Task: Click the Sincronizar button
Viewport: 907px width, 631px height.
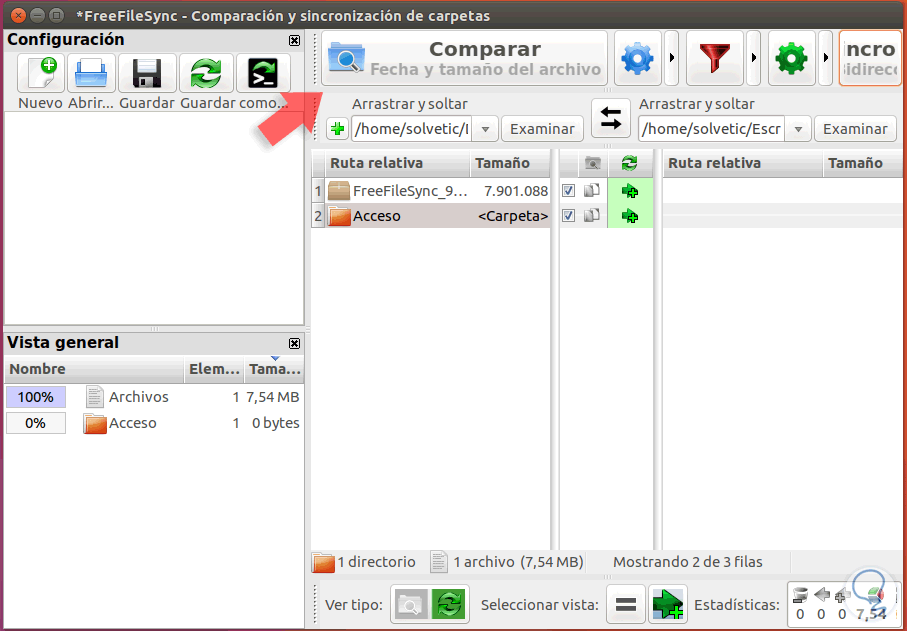Action: 871,58
